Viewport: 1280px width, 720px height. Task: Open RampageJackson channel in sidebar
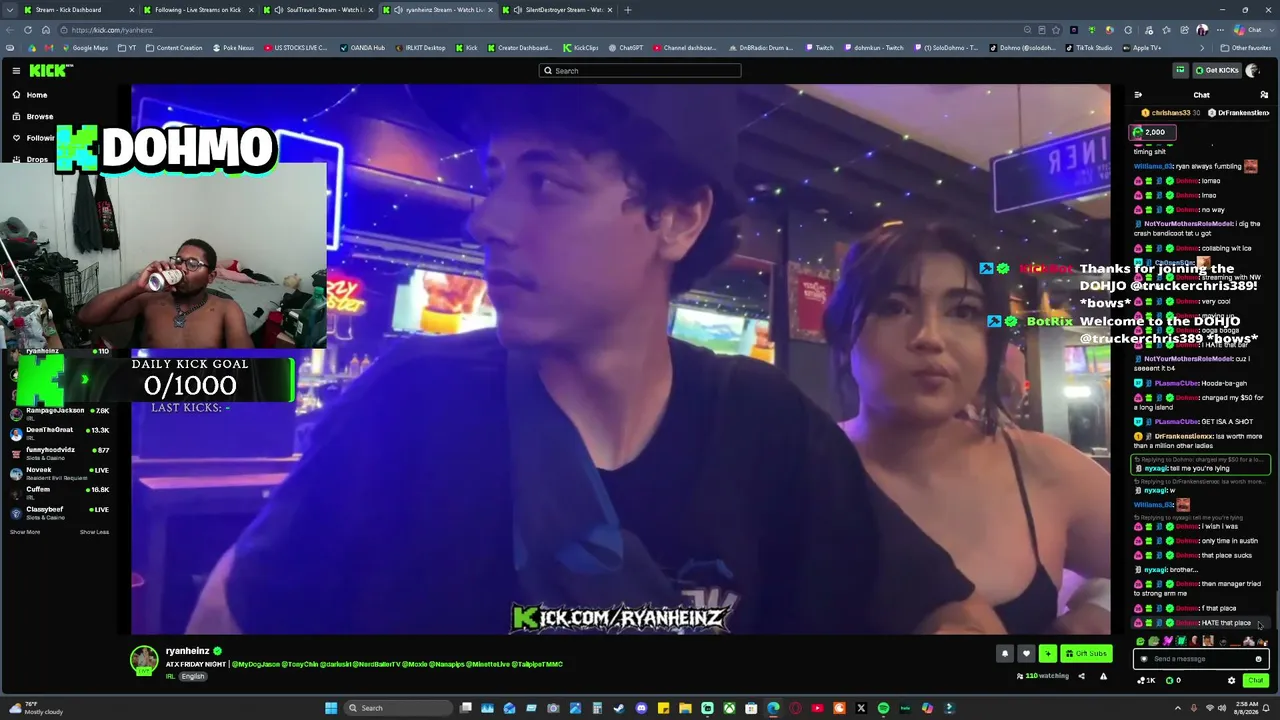tap(60, 413)
